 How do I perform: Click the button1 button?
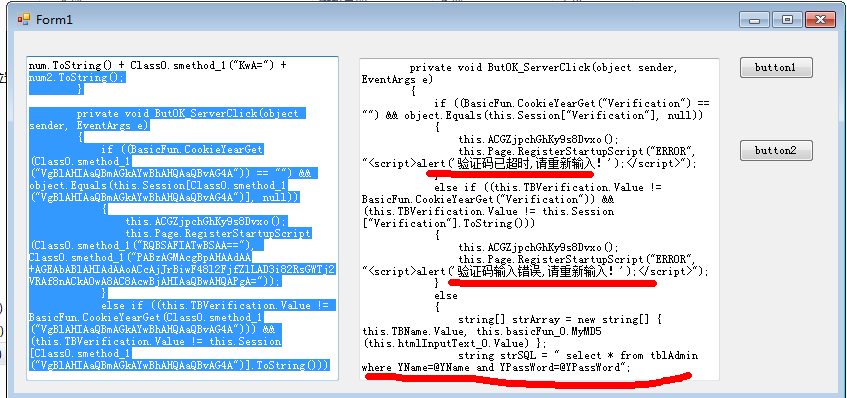tap(776, 68)
